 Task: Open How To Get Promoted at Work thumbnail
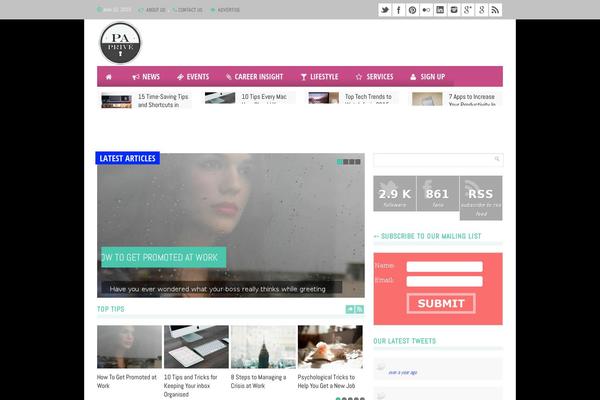(129, 347)
